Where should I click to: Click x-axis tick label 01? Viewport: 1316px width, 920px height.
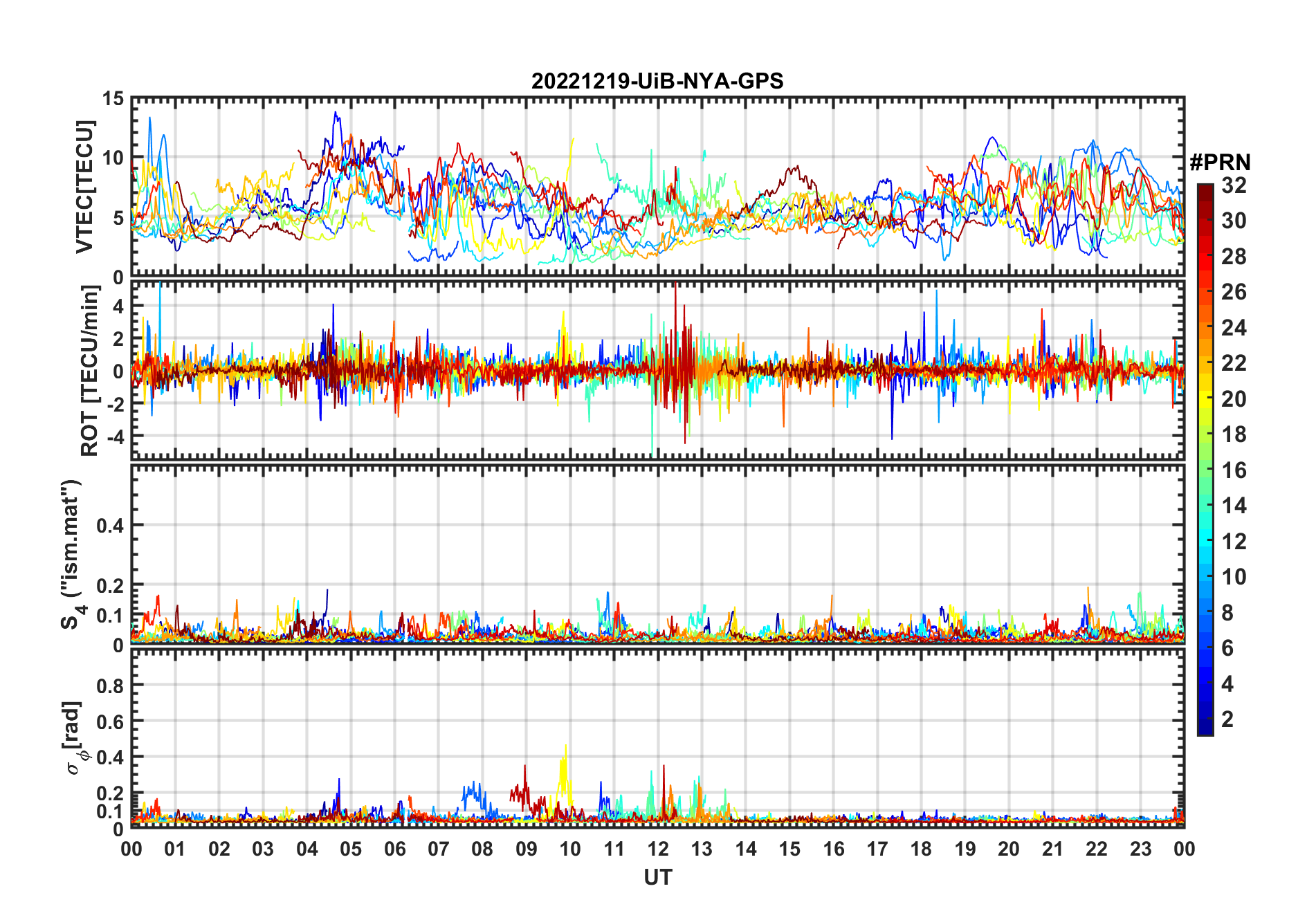(175, 849)
